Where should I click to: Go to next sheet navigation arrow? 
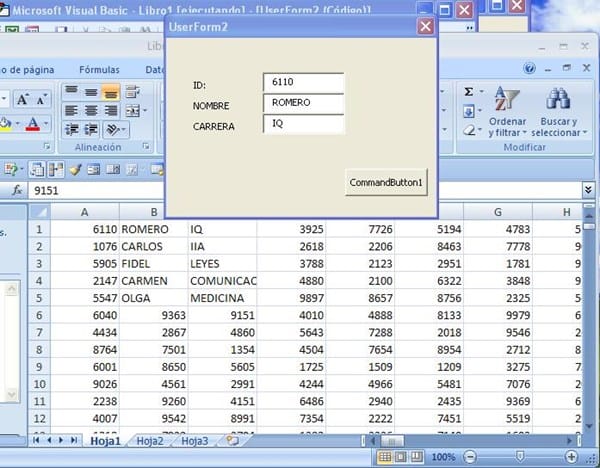coord(61,440)
